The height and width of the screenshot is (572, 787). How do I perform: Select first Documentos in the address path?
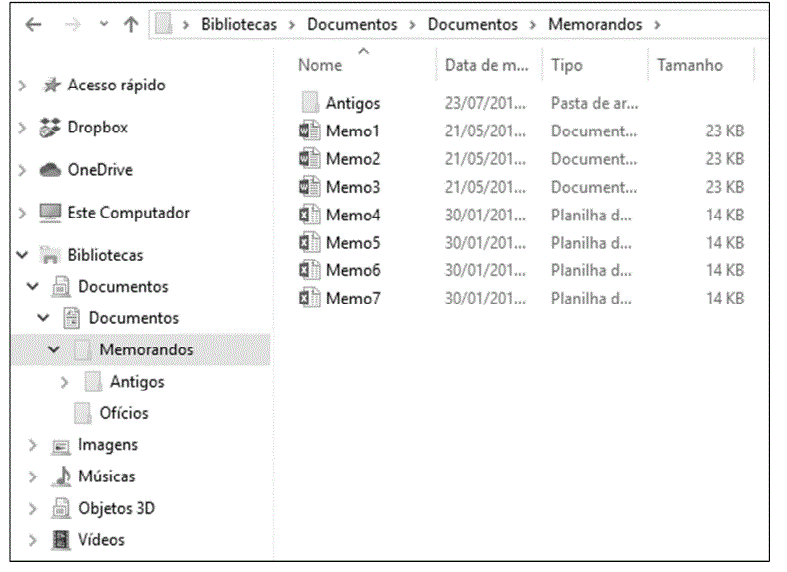click(x=352, y=24)
